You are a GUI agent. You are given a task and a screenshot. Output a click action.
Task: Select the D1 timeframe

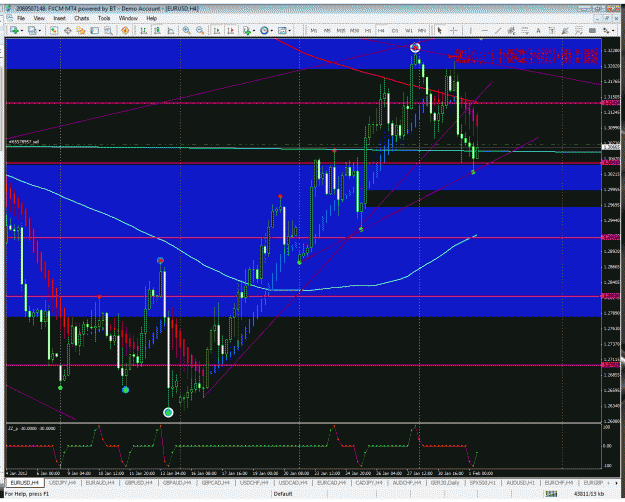coord(395,31)
